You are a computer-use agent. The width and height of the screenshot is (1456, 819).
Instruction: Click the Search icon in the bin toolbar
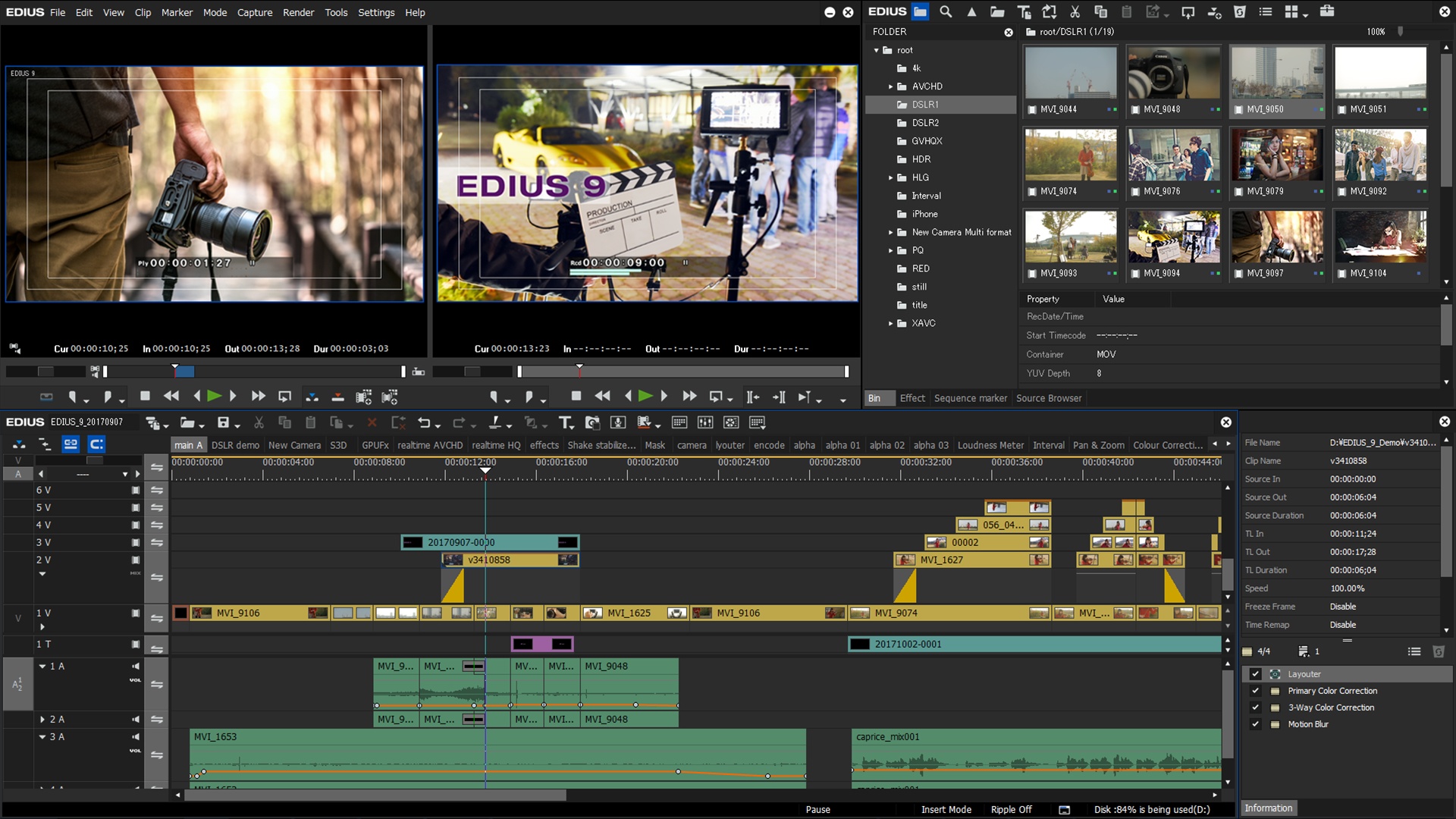pos(946,11)
